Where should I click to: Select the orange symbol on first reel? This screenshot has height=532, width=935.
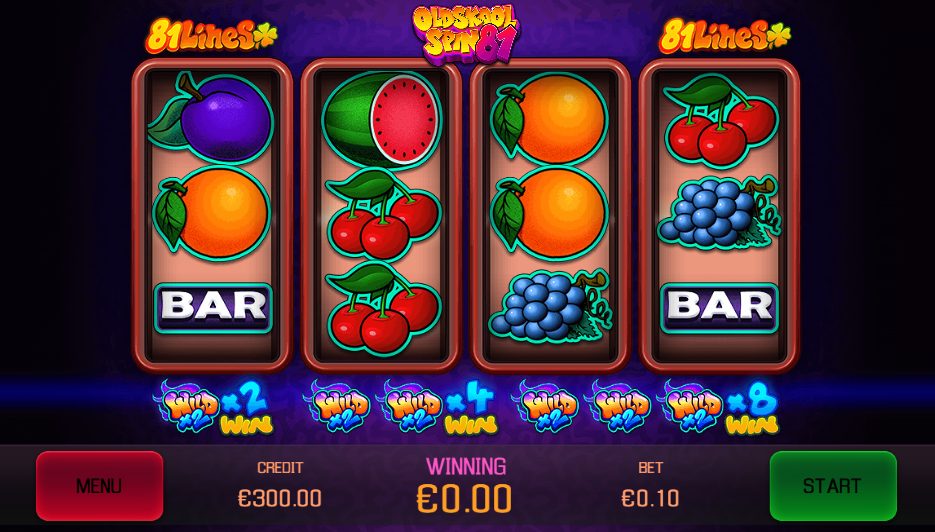coord(212,213)
